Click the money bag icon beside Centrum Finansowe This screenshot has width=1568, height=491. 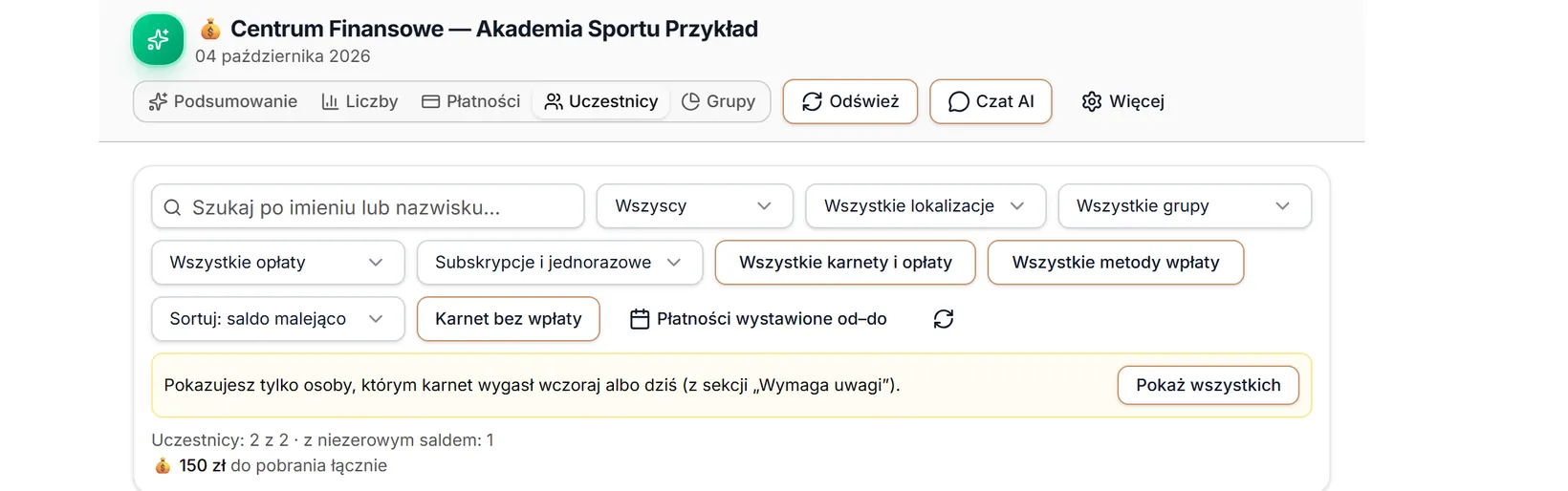click(x=210, y=30)
